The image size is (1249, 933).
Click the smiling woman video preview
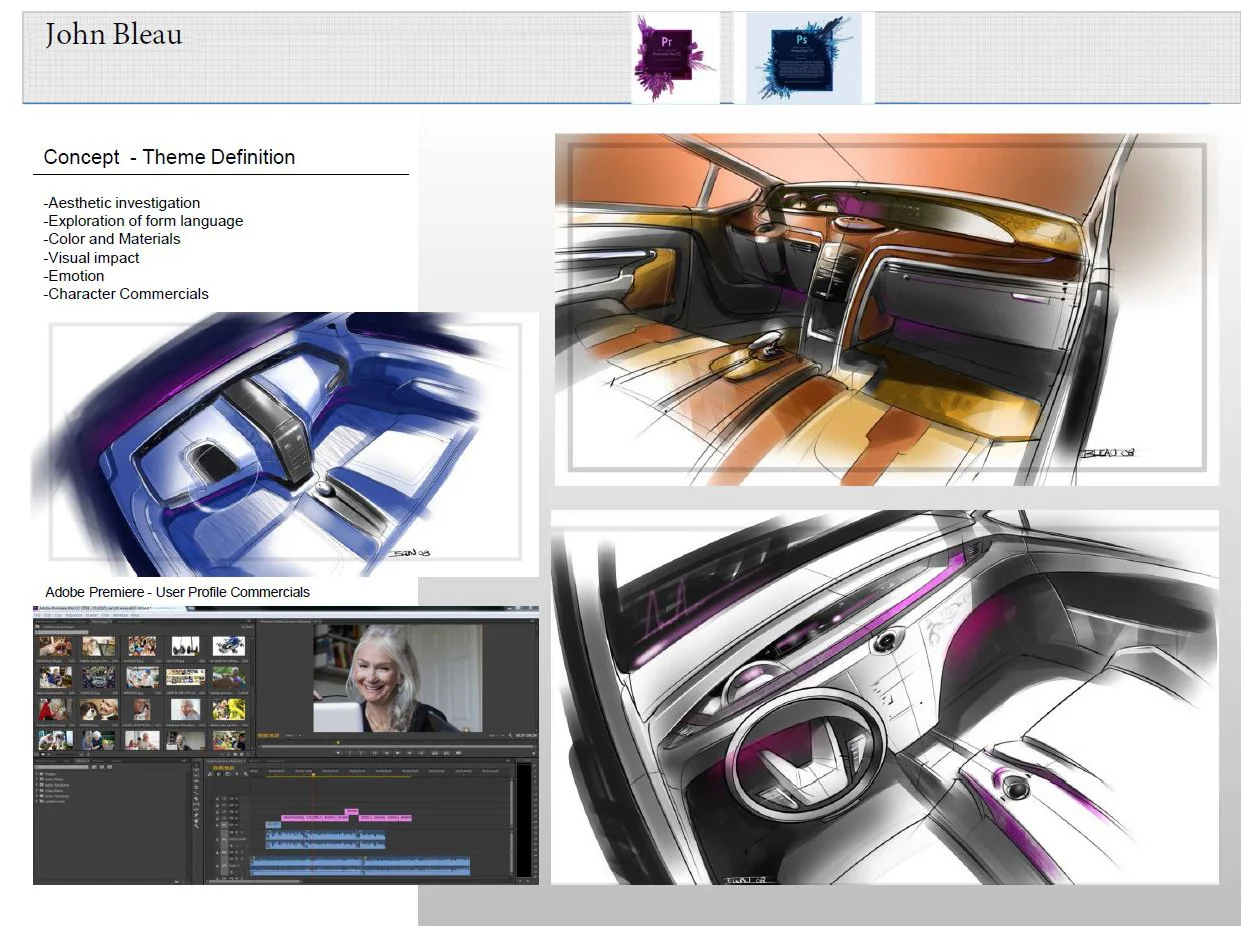coord(398,678)
